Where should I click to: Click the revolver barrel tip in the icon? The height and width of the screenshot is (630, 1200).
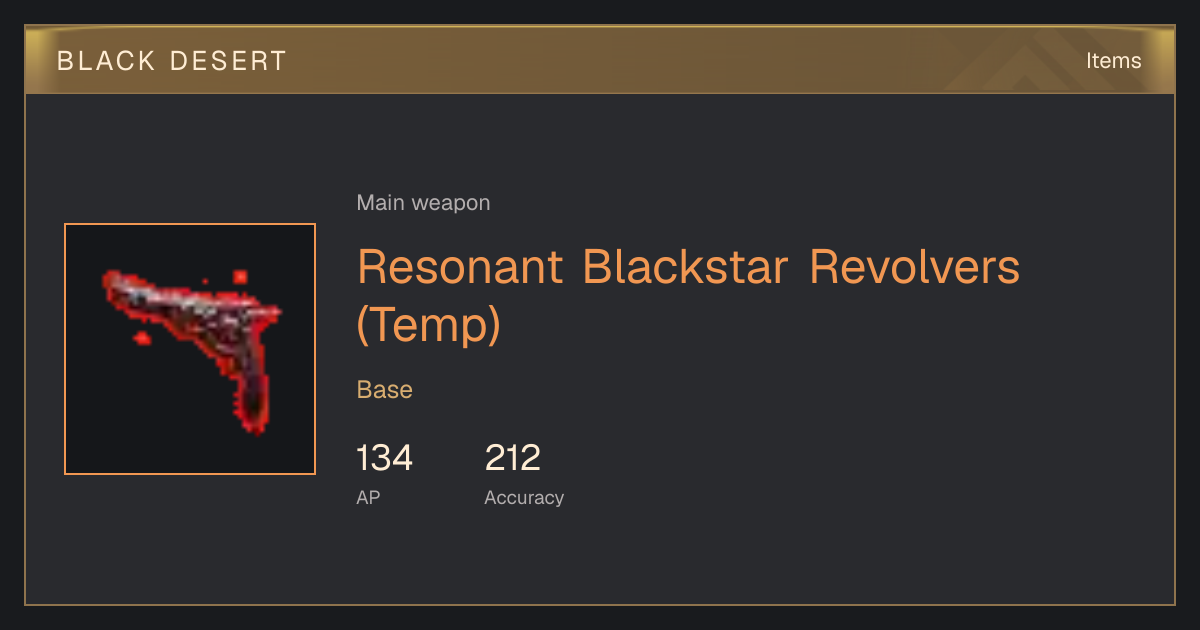pos(112,281)
